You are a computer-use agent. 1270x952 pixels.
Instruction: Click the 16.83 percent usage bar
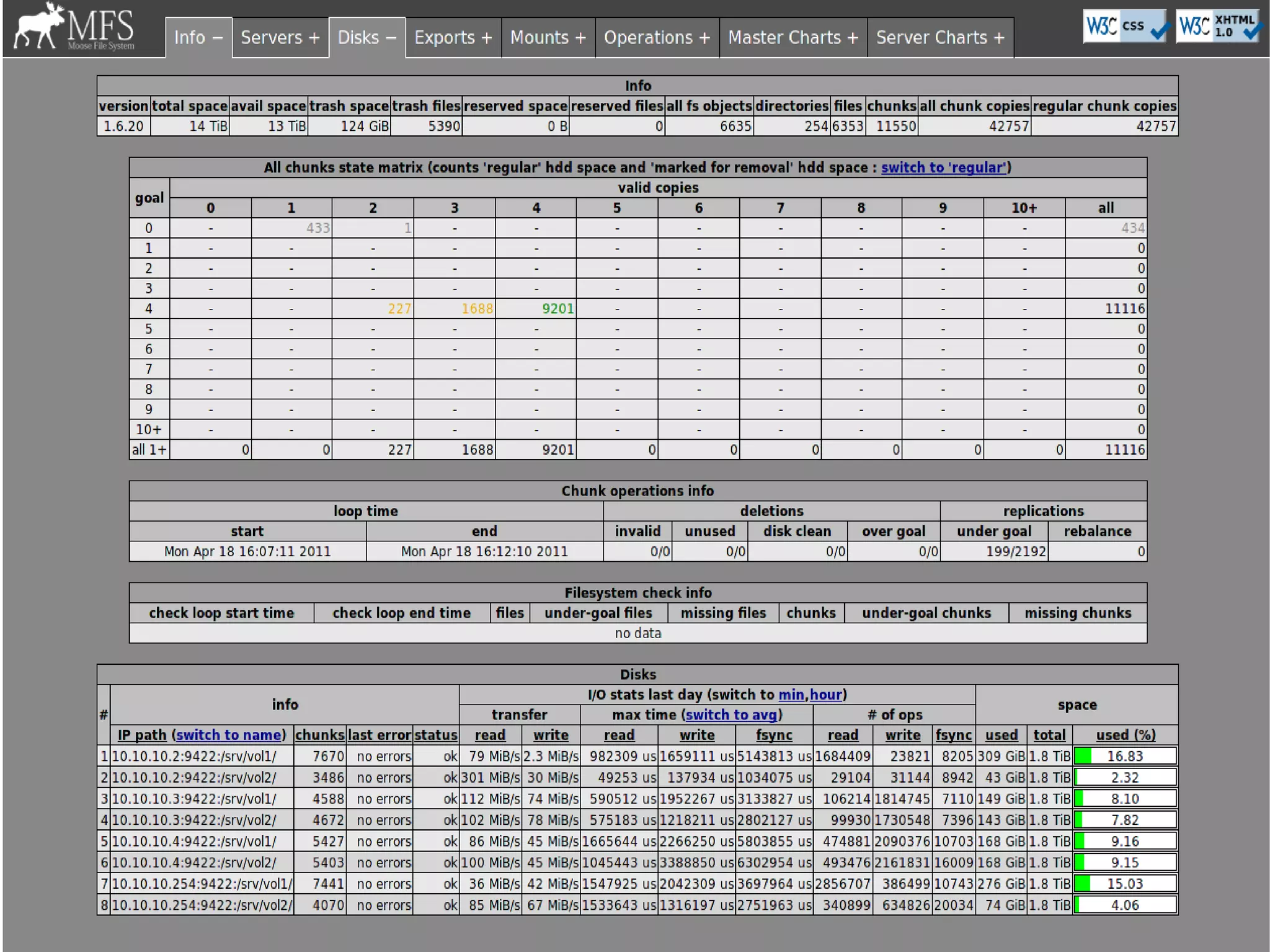coord(1125,756)
